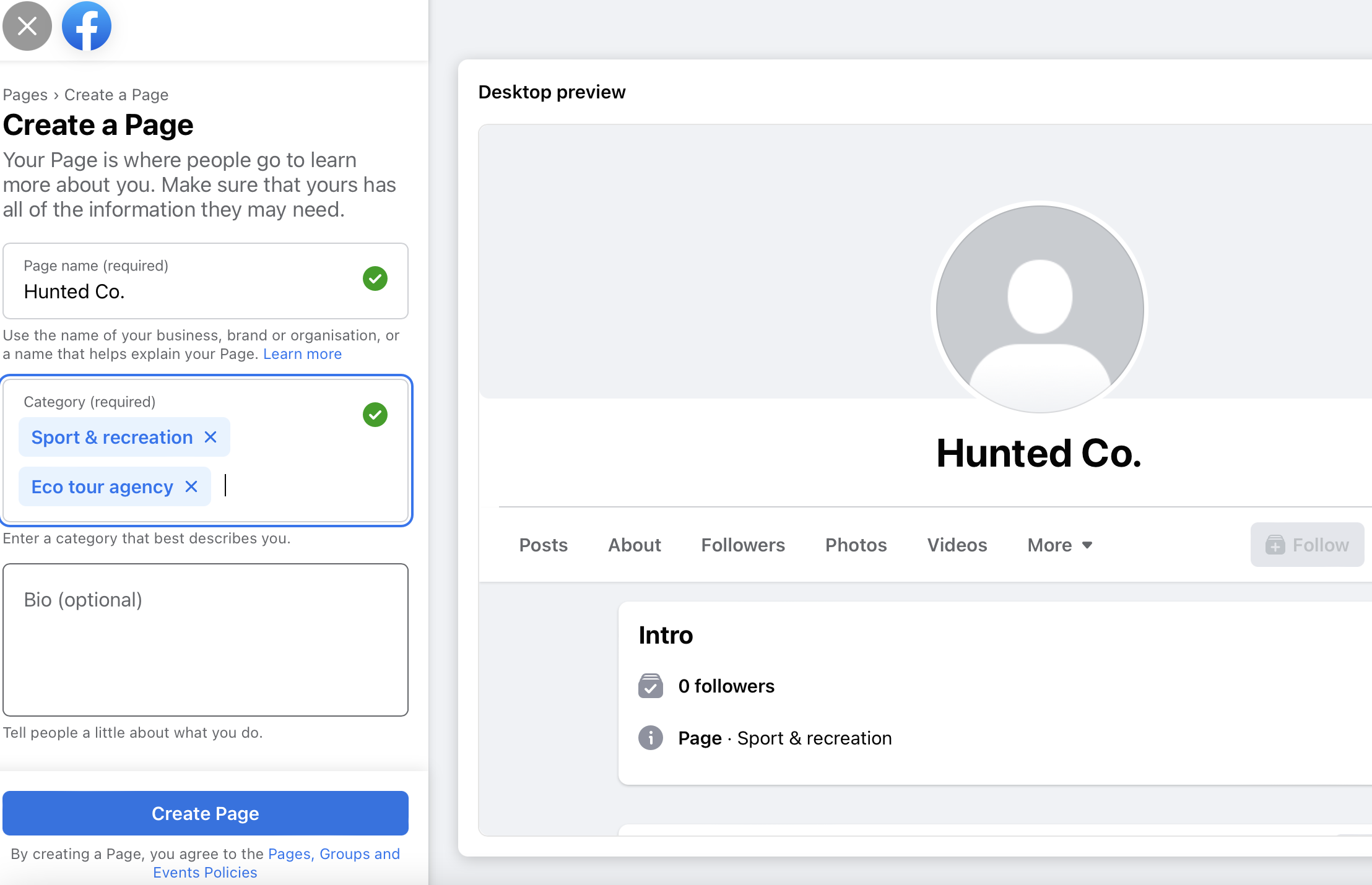Dismiss the page with the X icon
Image resolution: width=1372 pixels, height=885 pixels.
pyautogui.click(x=27, y=26)
